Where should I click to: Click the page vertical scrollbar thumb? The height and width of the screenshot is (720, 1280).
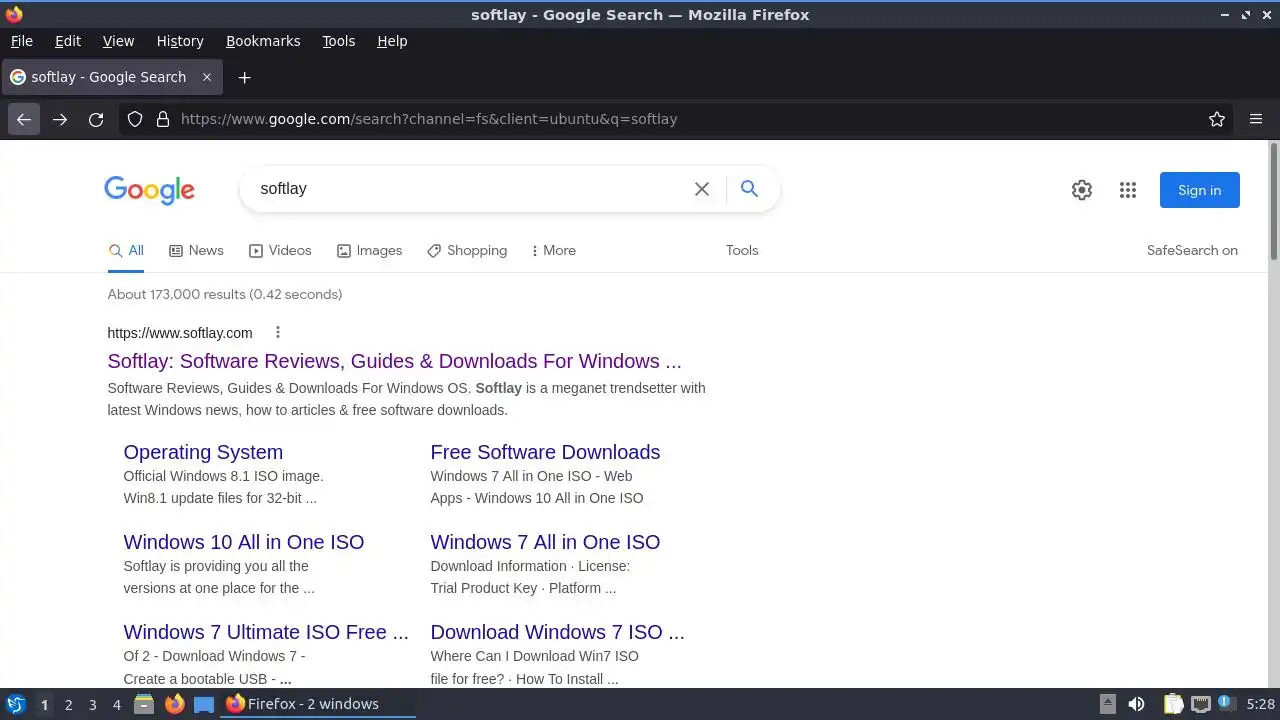pos(1274,200)
